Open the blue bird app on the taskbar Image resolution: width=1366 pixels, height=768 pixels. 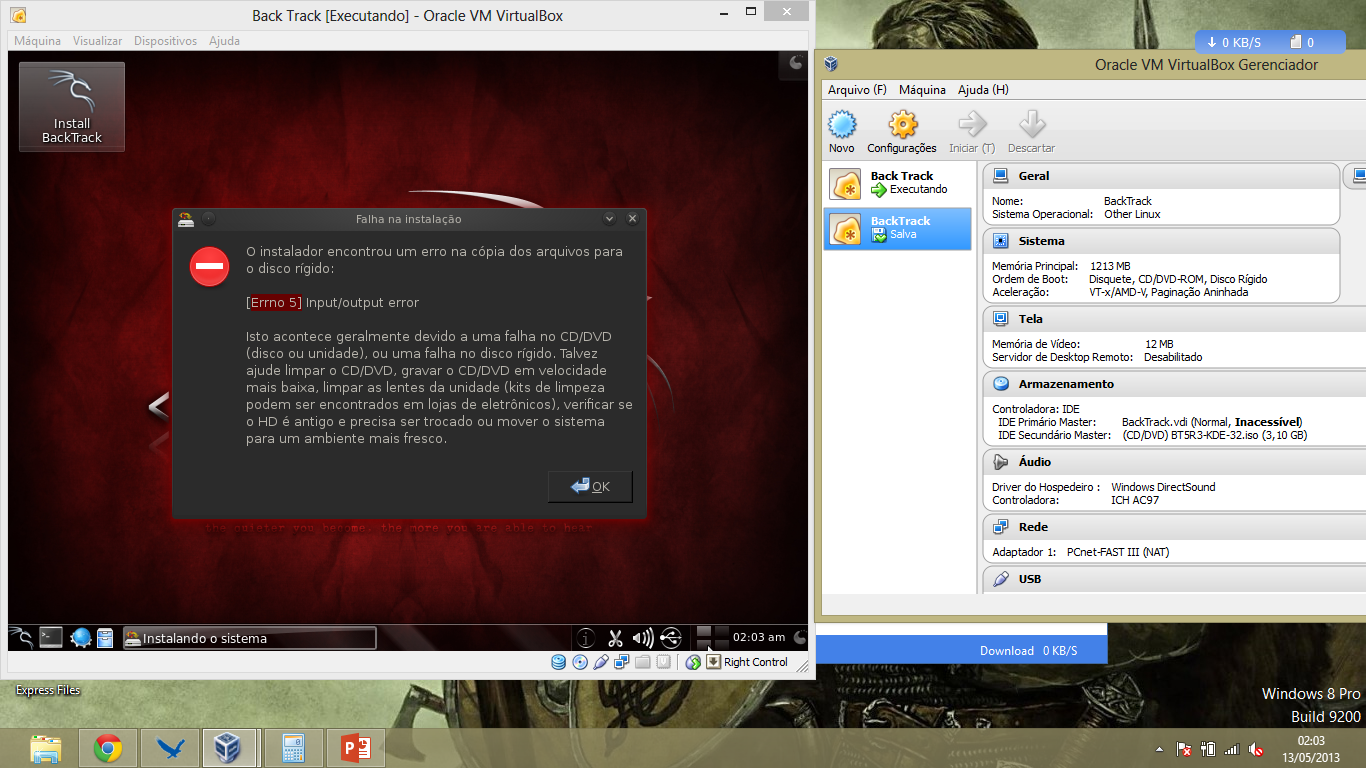169,748
